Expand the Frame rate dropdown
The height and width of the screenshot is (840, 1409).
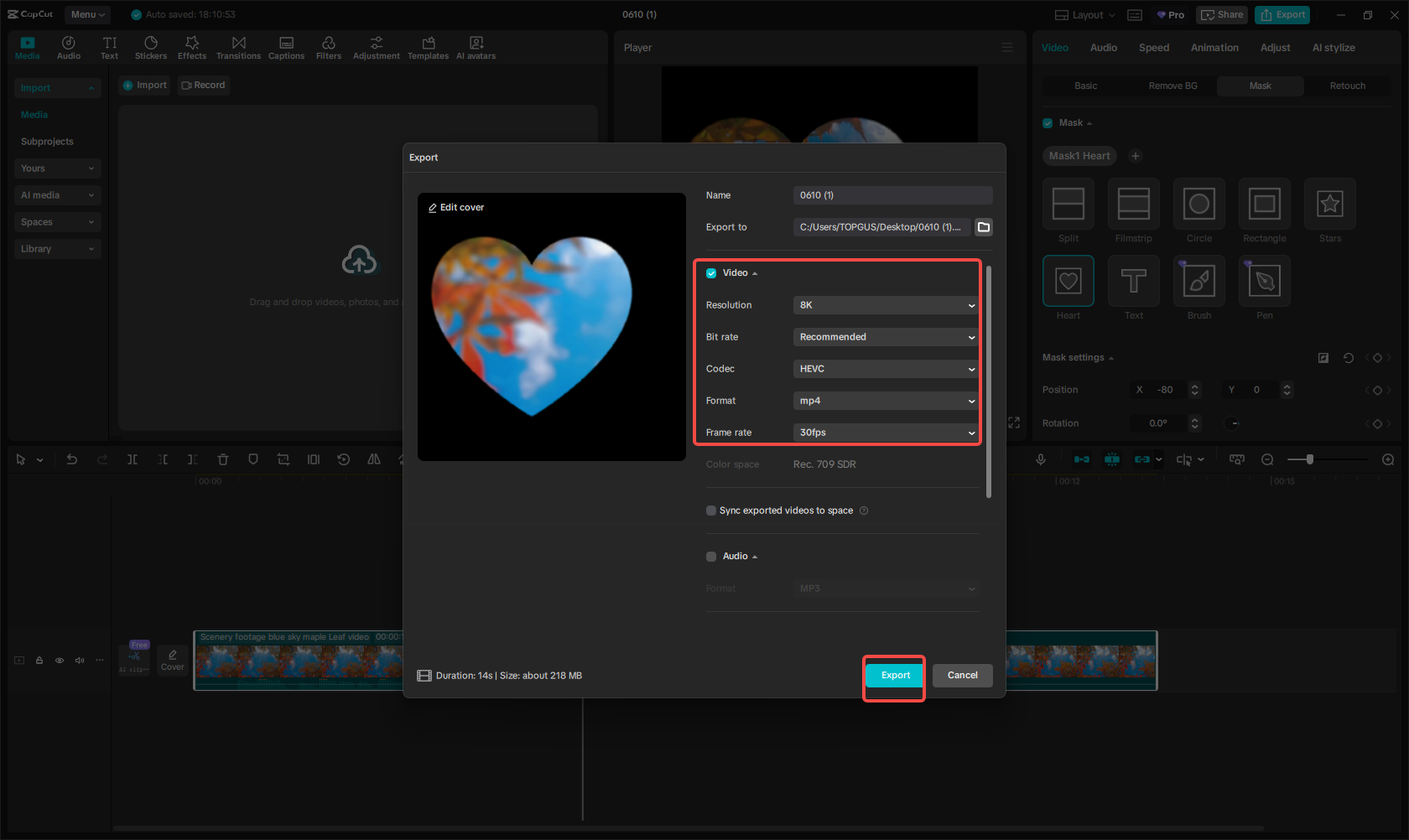click(x=885, y=433)
